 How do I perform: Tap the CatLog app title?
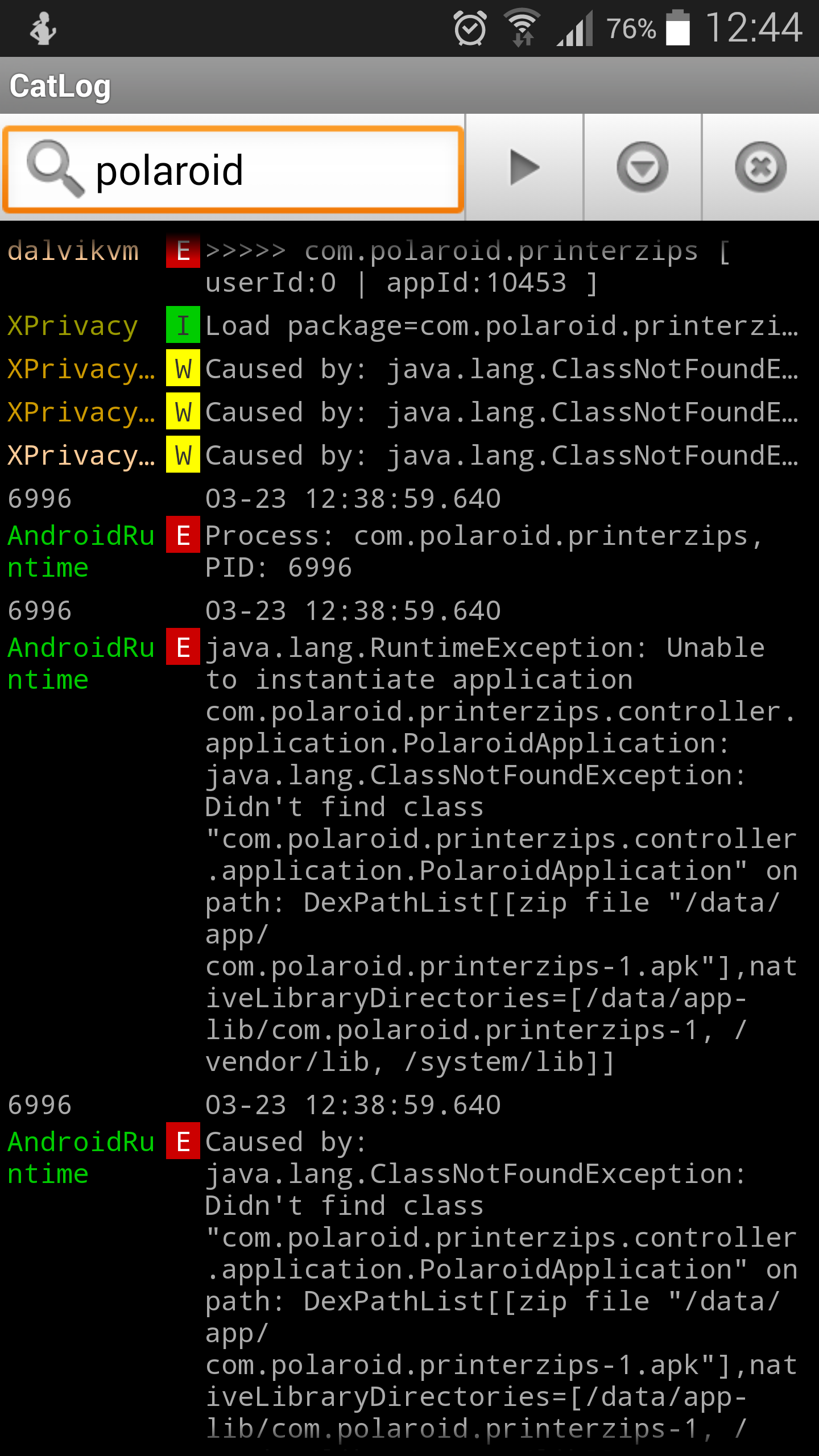point(60,86)
